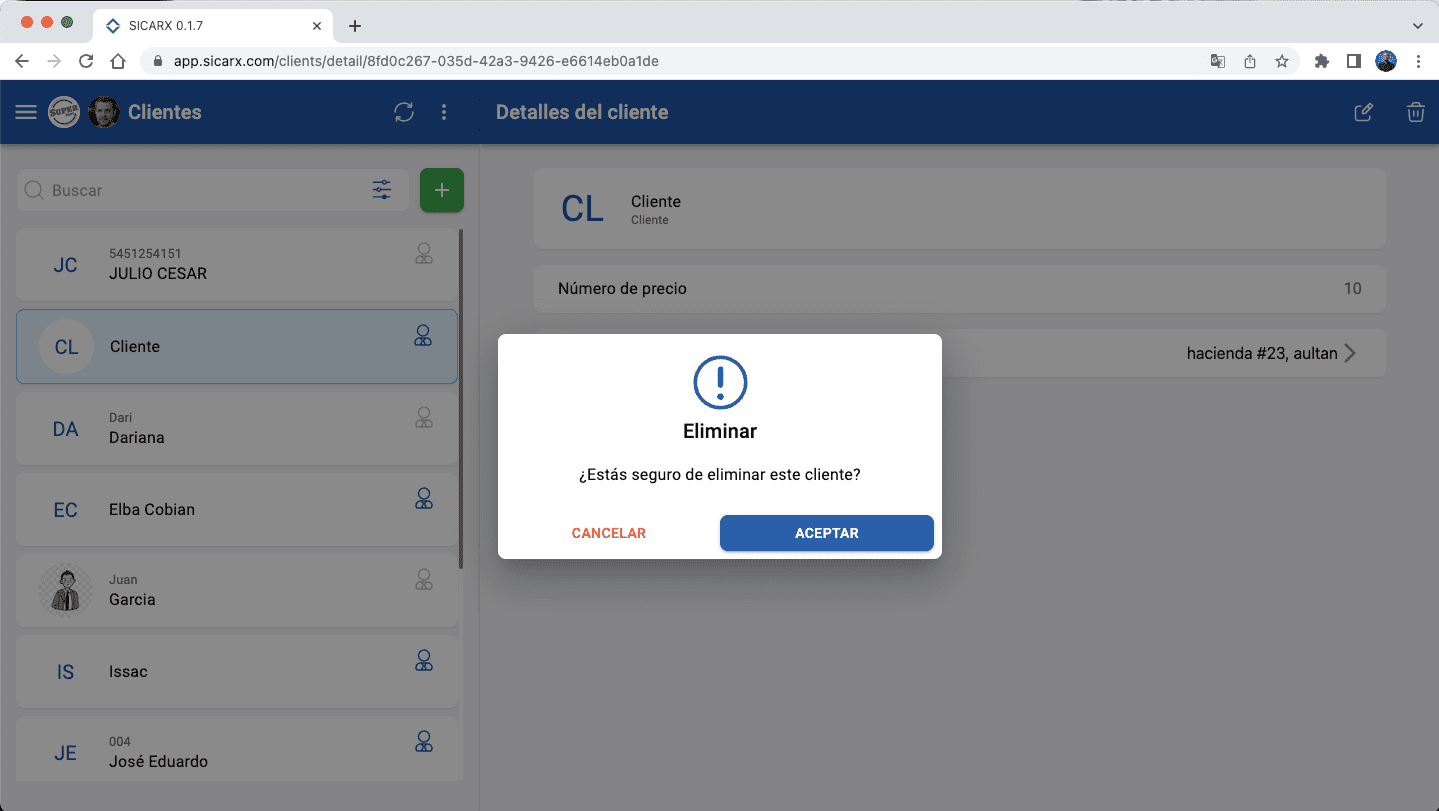Open the search filter sliders icon
This screenshot has height=811, width=1439.
pyautogui.click(x=382, y=190)
